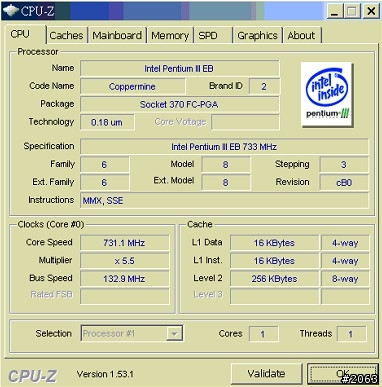This screenshot has width=382, height=387.
Task: Click the Intel Inside Pentium III logo
Action: click(x=327, y=94)
